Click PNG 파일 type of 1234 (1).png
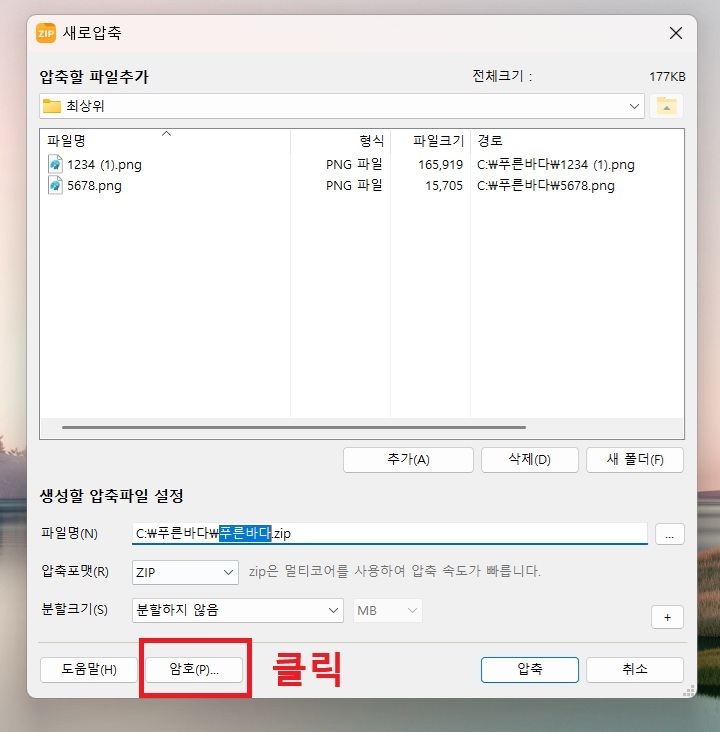The width and height of the screenshot is (720, 732). click(x=354, y=164)
